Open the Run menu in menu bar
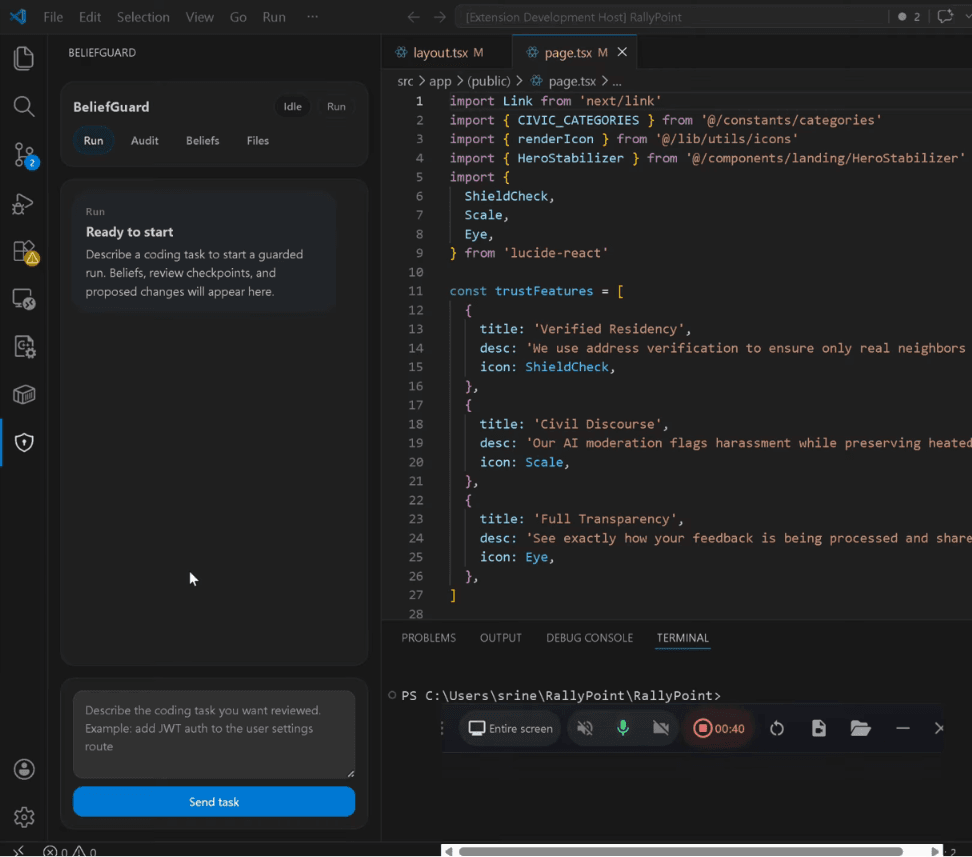Viewport: 972px width, 857px height. pyautogui.click(x=274, y=17)
